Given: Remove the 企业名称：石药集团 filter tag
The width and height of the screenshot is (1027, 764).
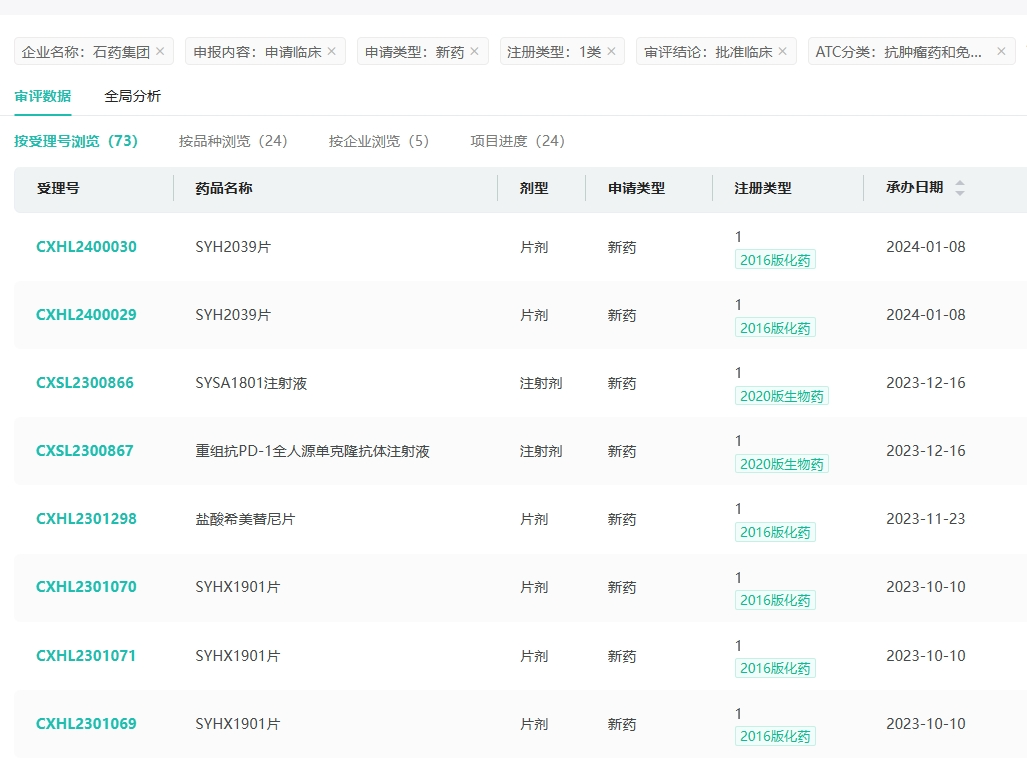Looking at the screenshot, I should point(160,51).
